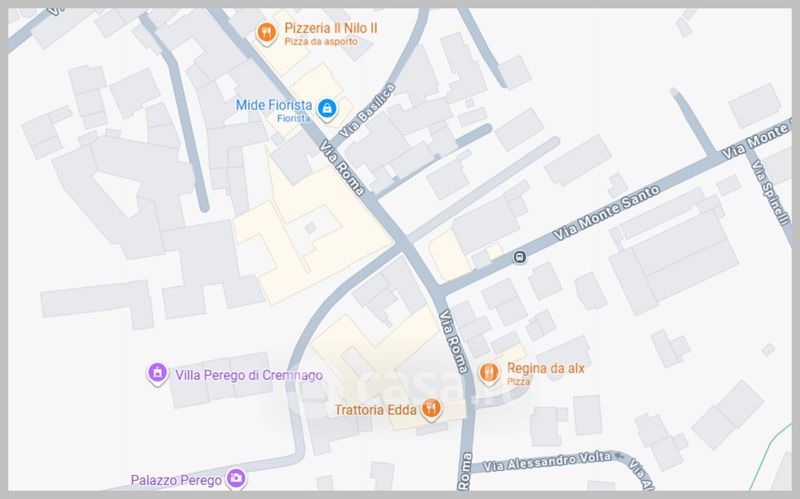
Task: Click the bus stop icon on Via Monte Santo
Action: [x=519, y=257]
